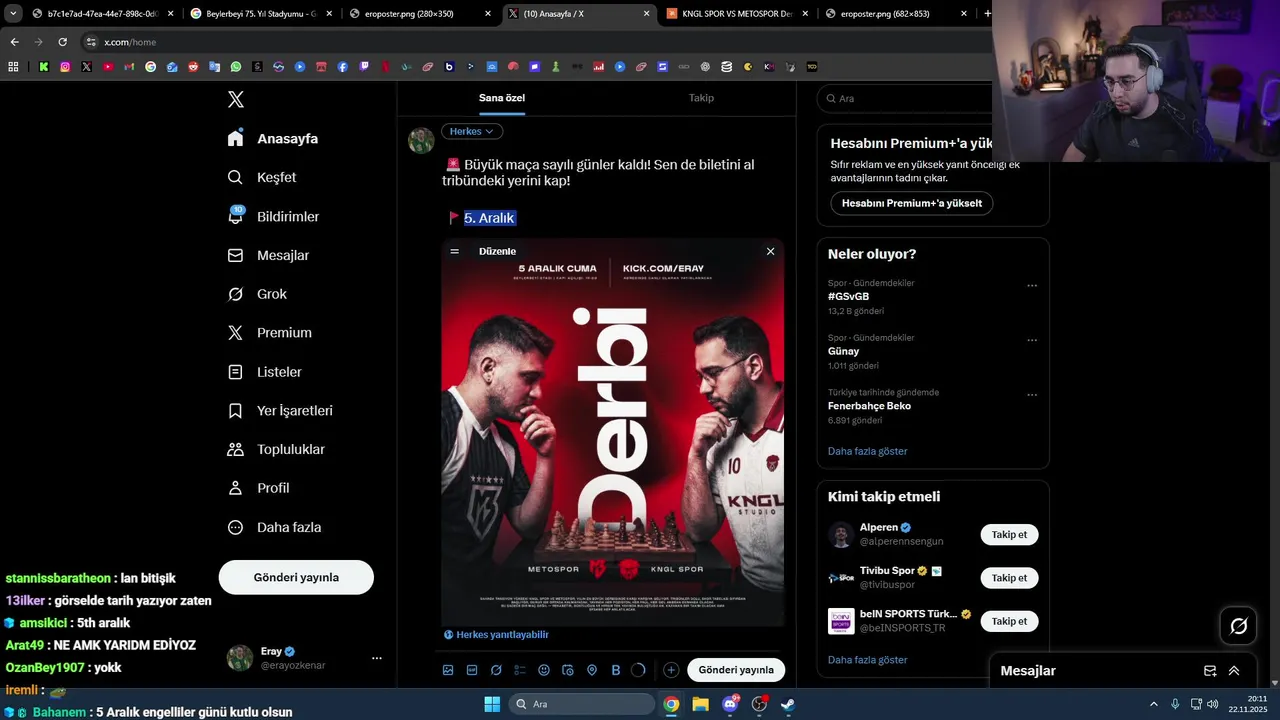Change Herkes yanıtlayabilir reply setting
Viewport: 1280px width, 720px height.
pos(496,634)
